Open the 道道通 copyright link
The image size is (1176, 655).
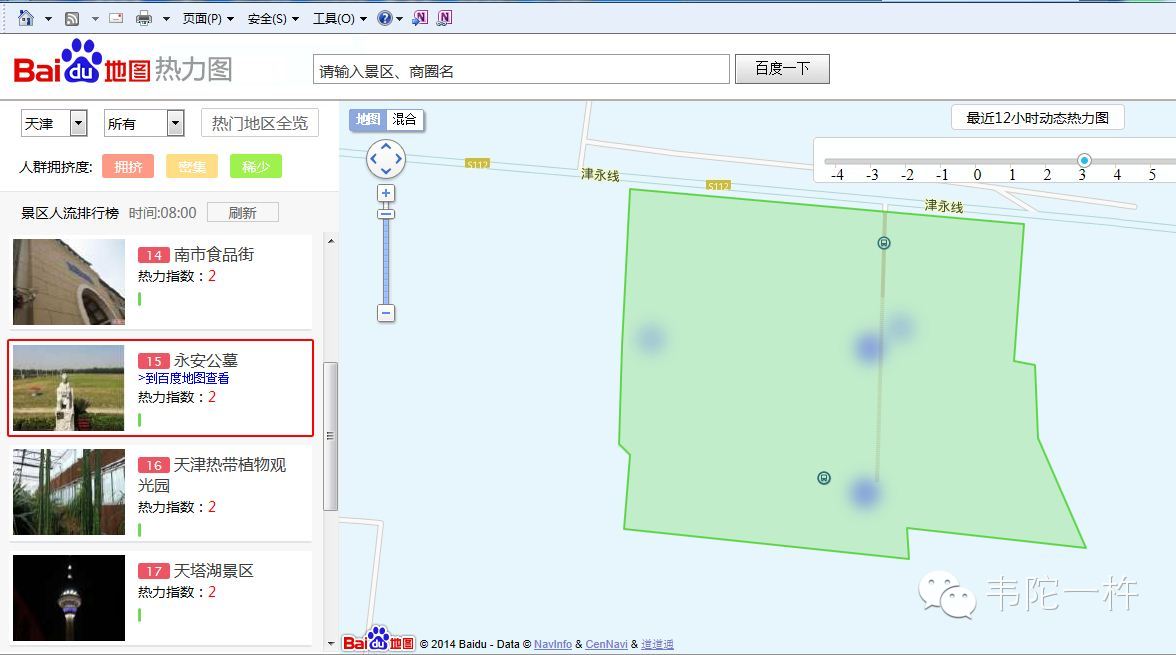pyautogui.click(x=657, y=644)
